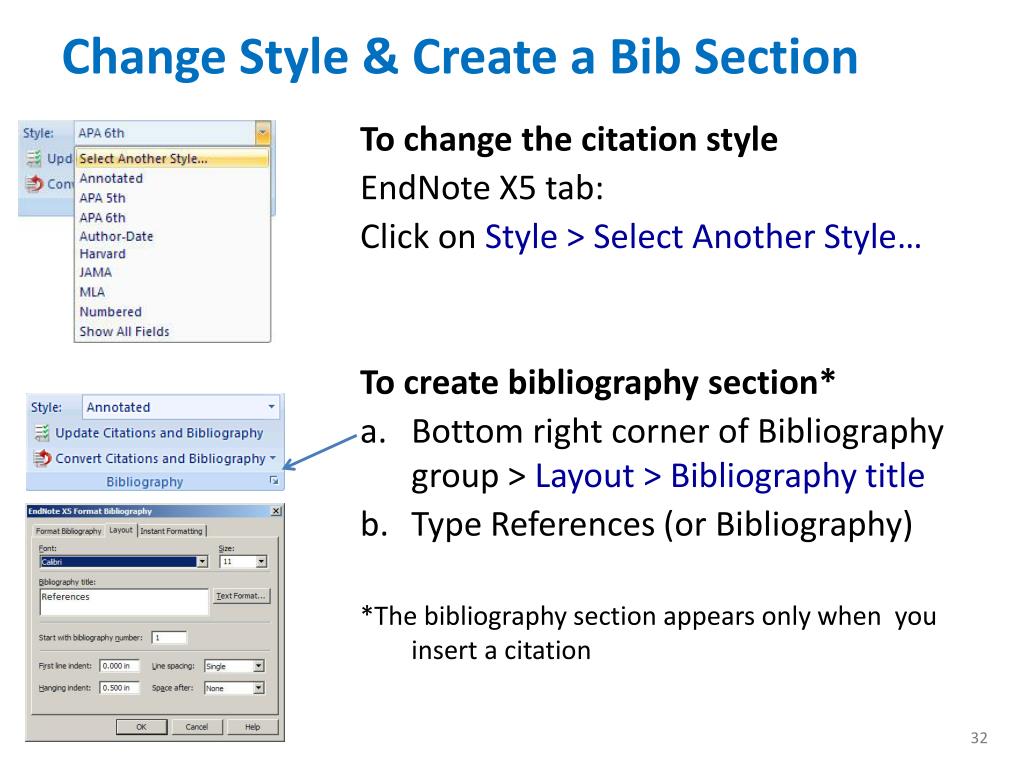Click OK in Format Bibliography dialog
Viewport: 1024px width, 768px height.
pos(142,727)
